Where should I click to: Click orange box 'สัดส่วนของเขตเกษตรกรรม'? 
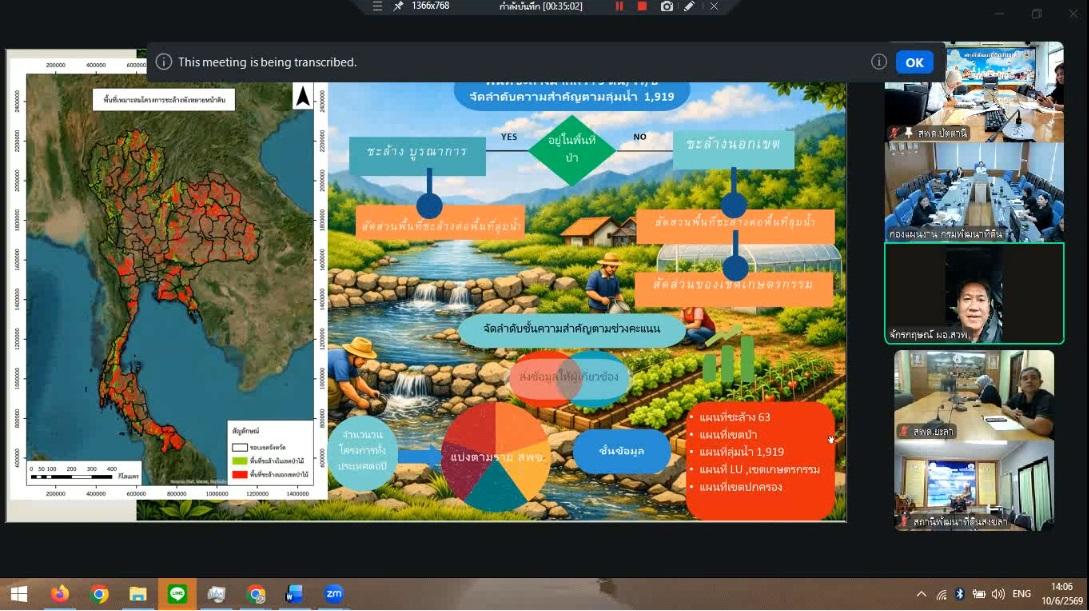coord(734,288)
